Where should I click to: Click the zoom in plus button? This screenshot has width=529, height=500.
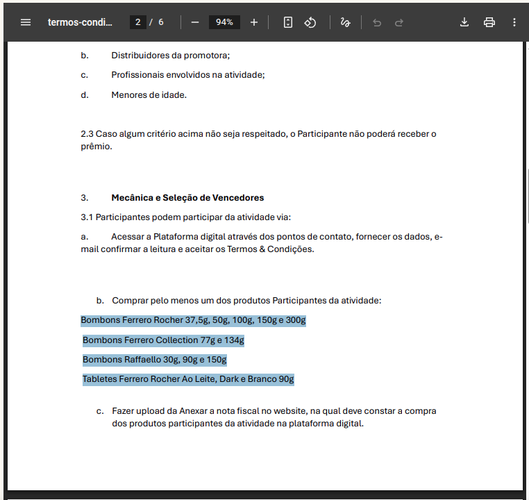coord(254,23)
